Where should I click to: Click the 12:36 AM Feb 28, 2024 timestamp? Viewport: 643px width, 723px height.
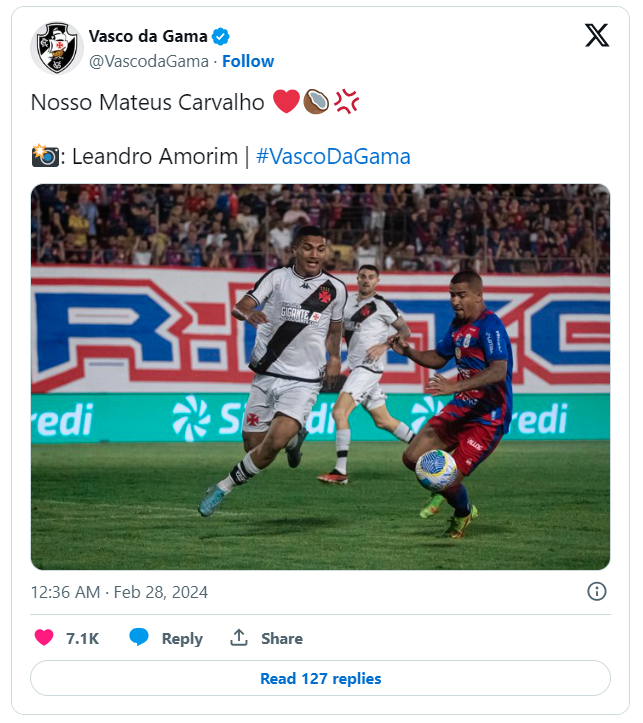pyautogui.click(x=119, y=592)
